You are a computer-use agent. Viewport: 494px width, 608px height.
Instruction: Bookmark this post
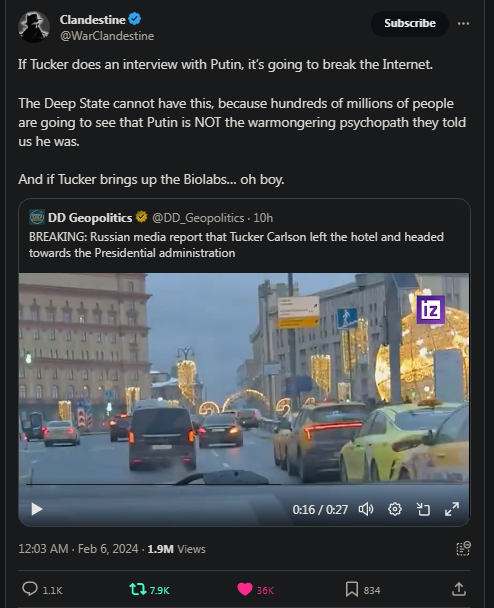pos(352,589)
